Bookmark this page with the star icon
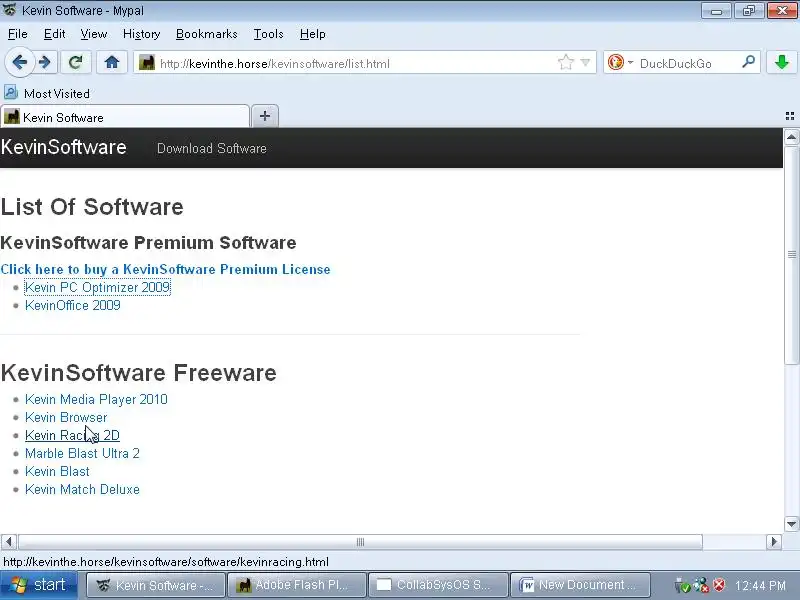The width and height of the screenshot is (800, 600). click(565, 63)
